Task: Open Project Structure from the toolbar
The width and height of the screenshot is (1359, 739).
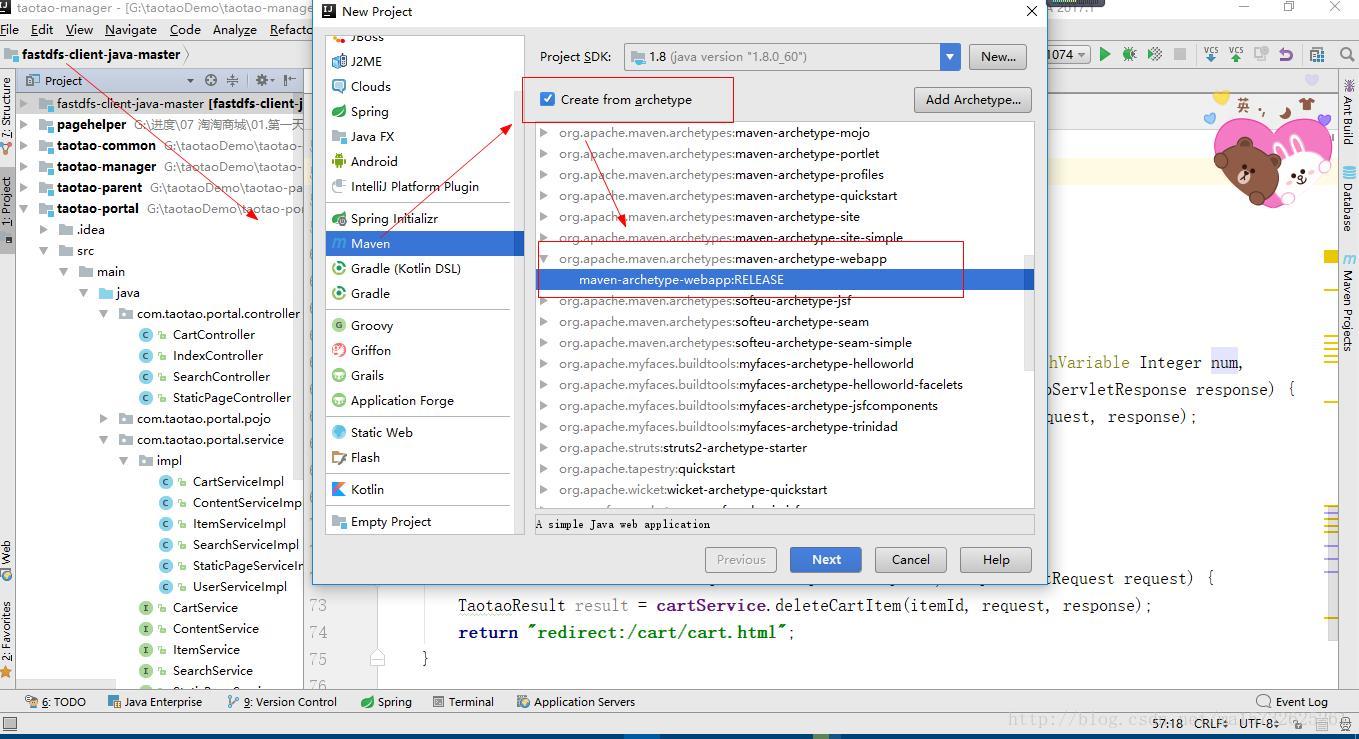Action: click(x=1317, y=55)
